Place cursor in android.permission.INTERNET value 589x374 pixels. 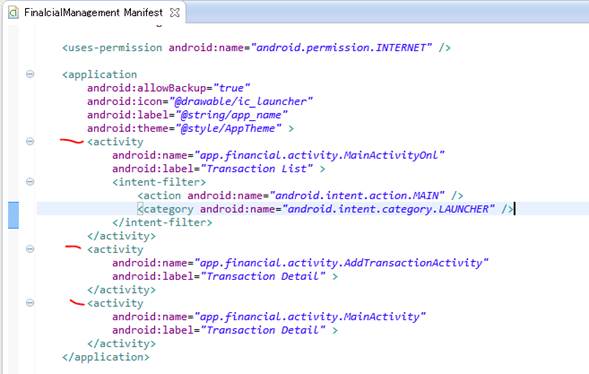click(x=341, y=48)
